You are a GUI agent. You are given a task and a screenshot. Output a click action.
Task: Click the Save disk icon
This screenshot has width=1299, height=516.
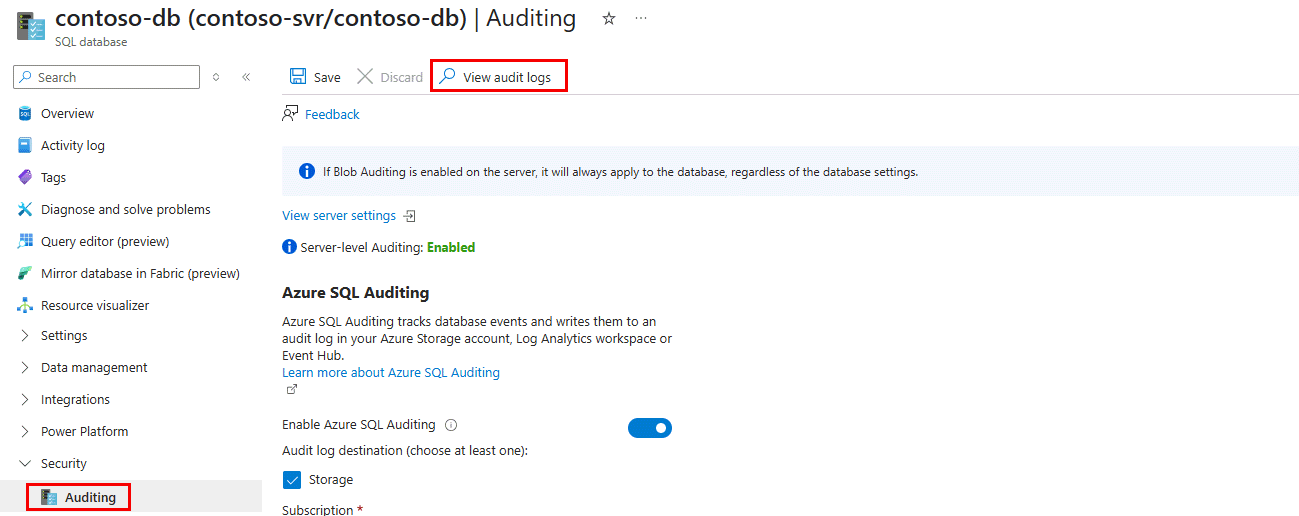pos(298,77)
